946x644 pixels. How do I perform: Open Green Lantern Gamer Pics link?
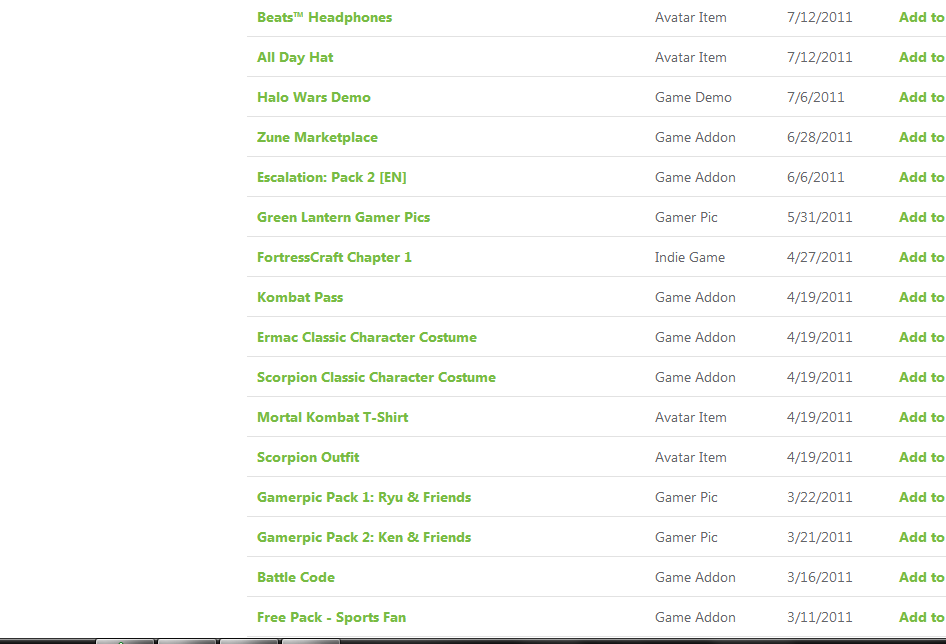(x=343, y=217)
